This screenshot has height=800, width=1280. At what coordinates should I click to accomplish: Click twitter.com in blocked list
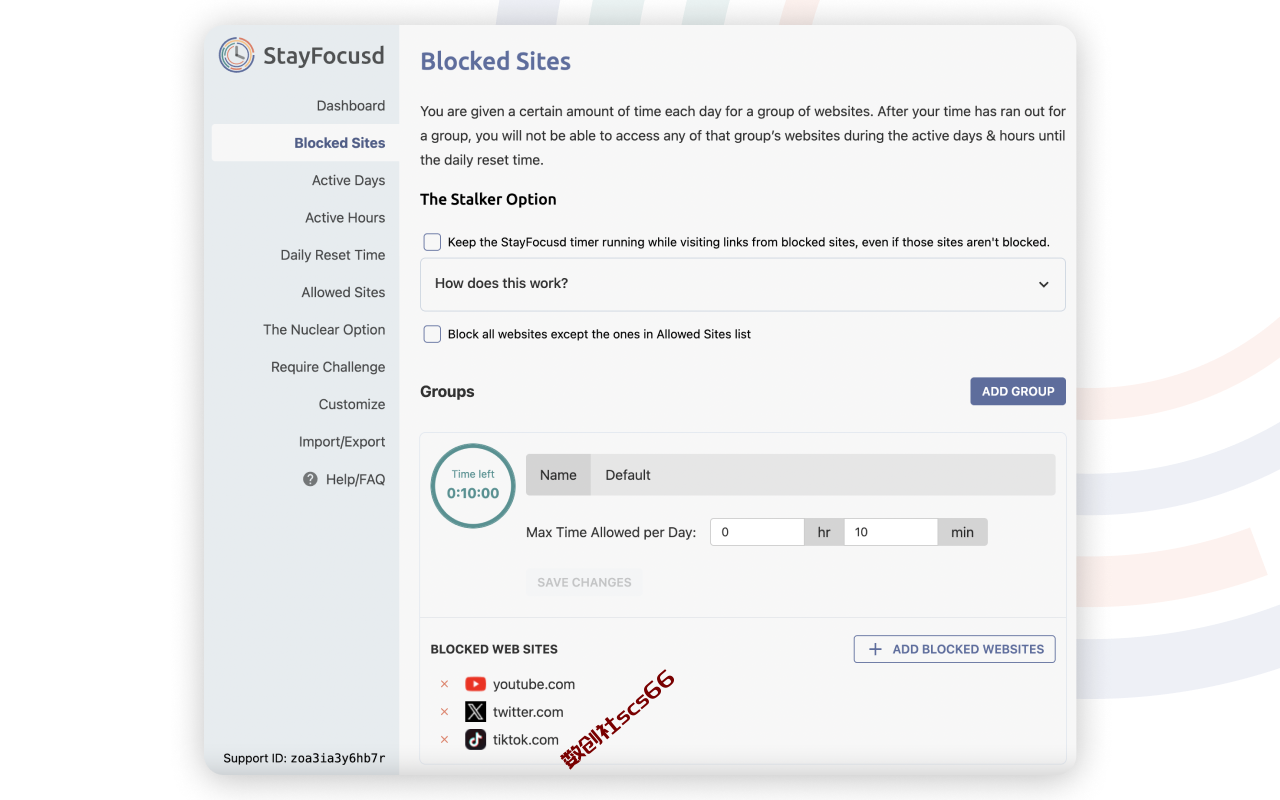[528, 712]
